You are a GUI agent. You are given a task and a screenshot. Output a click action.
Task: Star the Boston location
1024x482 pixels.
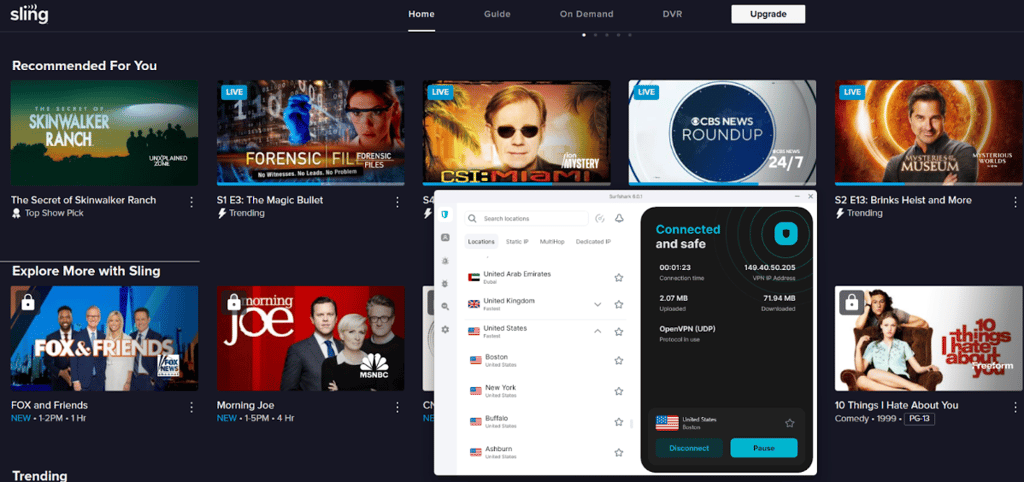click(x=618, y=361)
